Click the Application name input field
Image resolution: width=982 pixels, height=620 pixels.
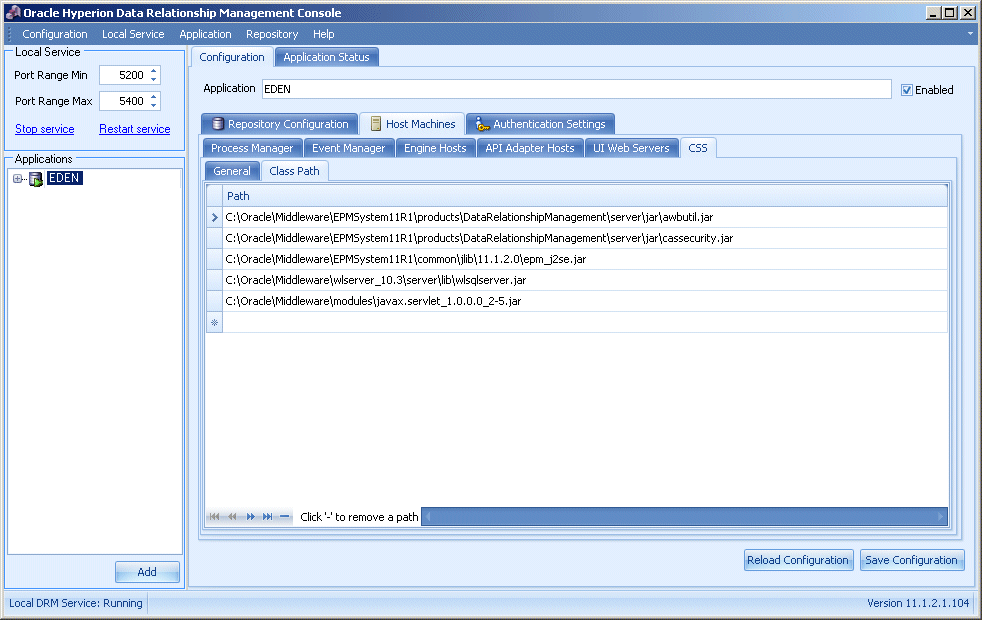[x=576, y=89]
